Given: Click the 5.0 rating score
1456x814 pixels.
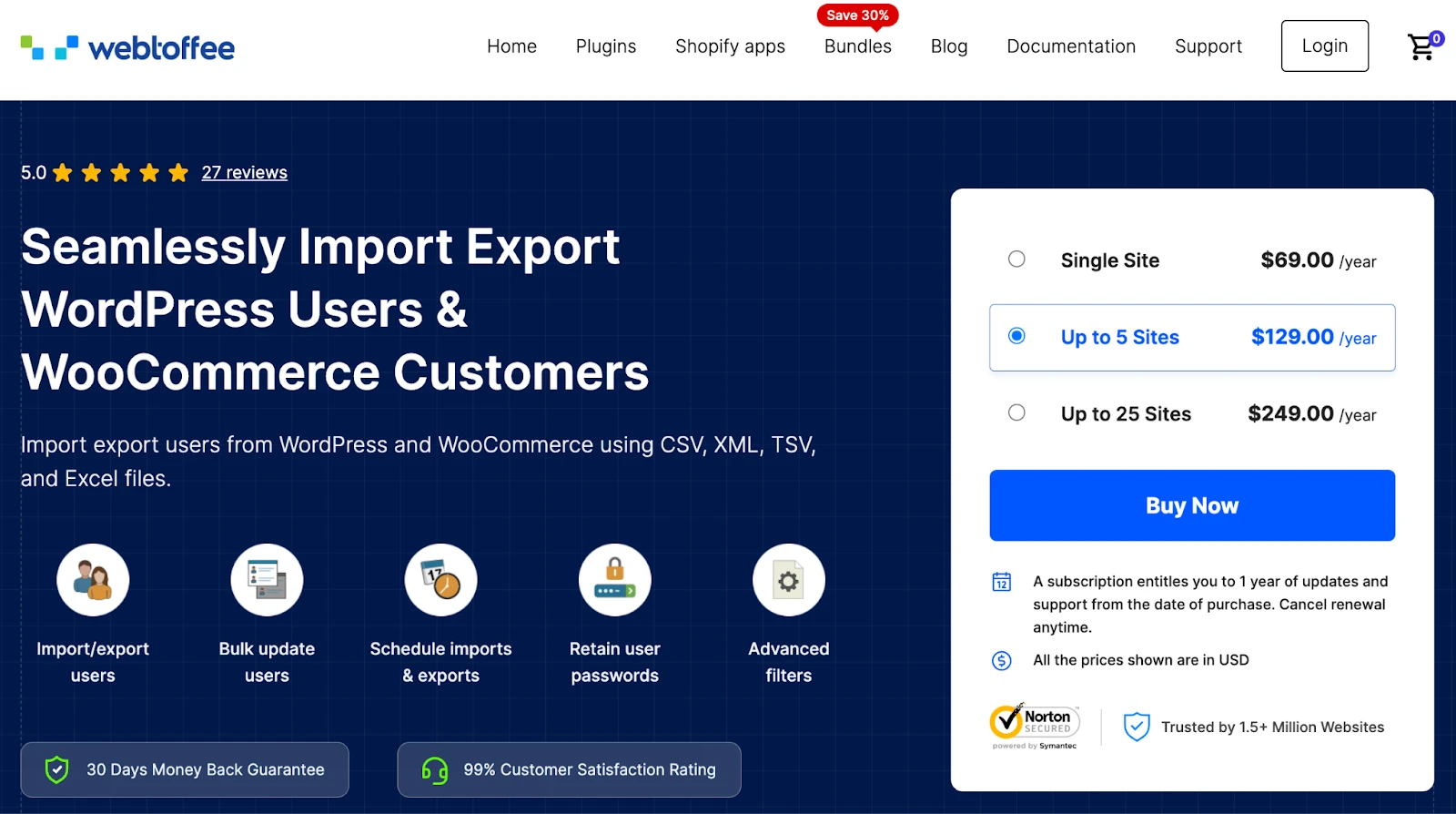Looking at the screenshot, I should click(34, 173).
